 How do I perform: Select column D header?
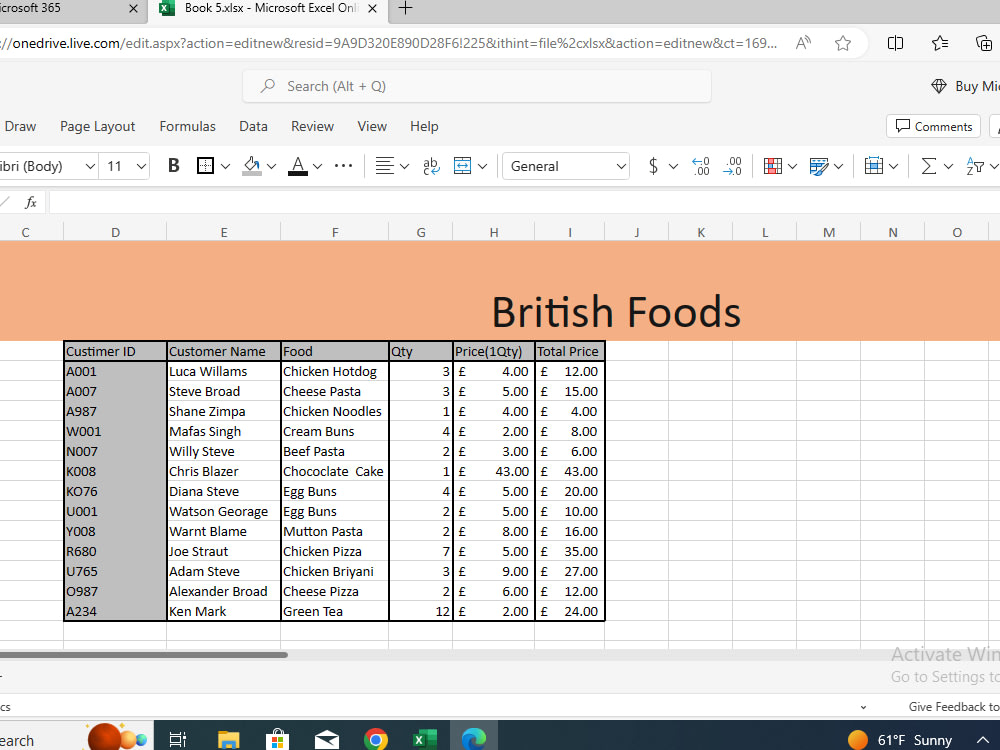click(115, 233)
